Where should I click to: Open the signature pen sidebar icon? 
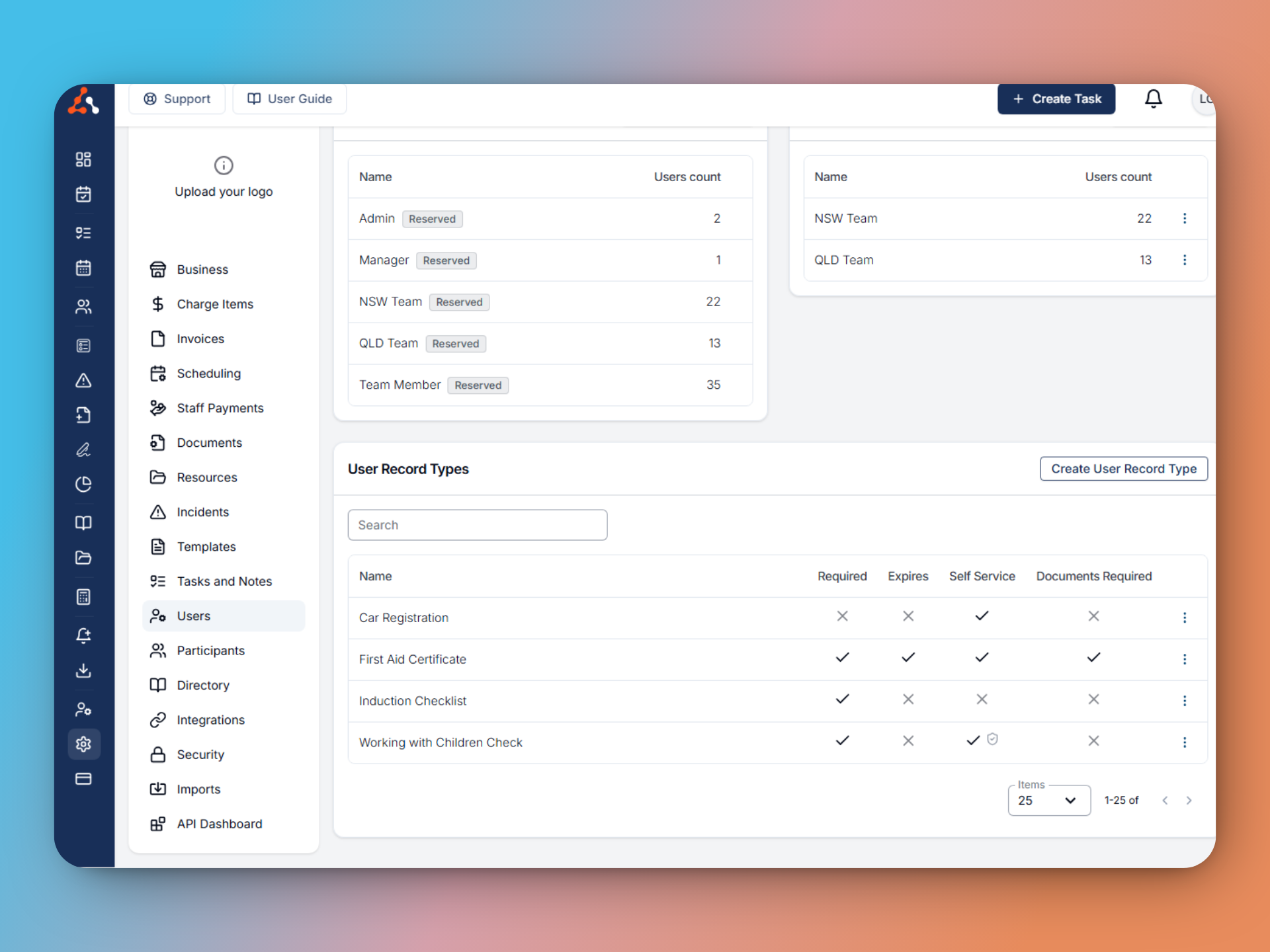point(83,450)
